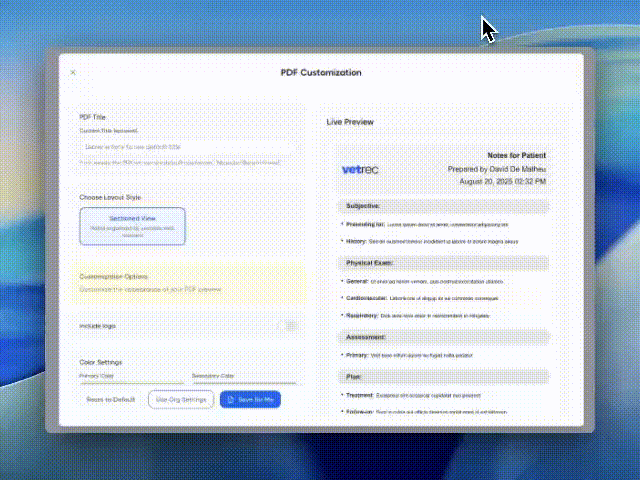Click the Use Org Settings button
This screenshot has width=640, height=480.
181,400
